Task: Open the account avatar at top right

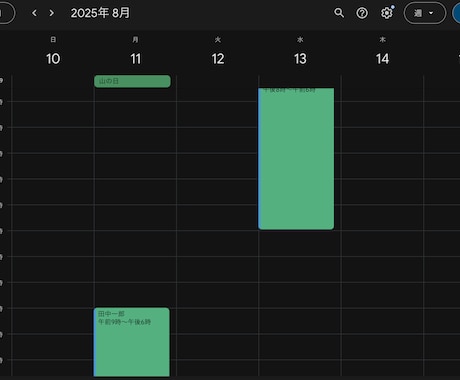Action: [x=456, y=13]
